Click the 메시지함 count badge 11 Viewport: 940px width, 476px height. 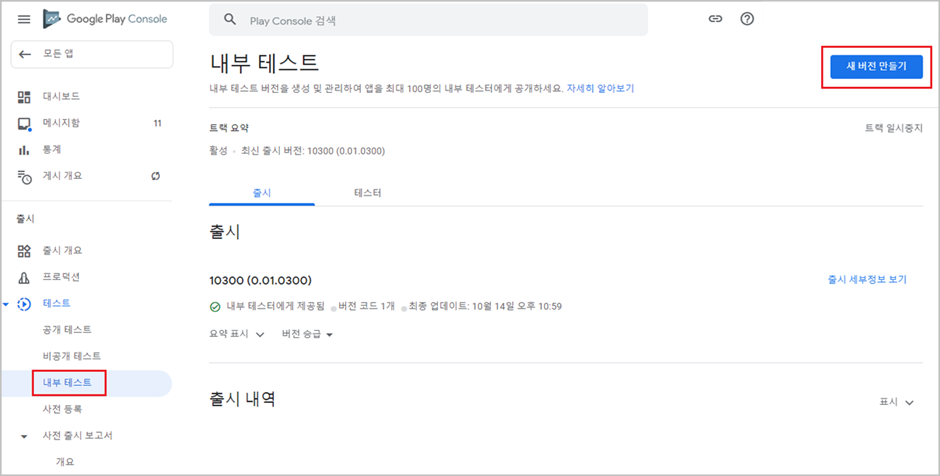(x=158, y=123)
